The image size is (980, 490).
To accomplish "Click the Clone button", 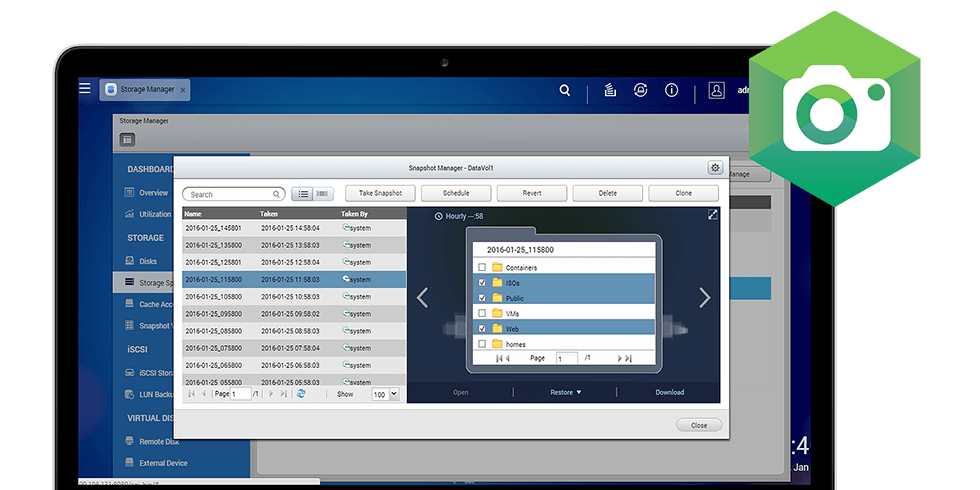I will 683,193.
